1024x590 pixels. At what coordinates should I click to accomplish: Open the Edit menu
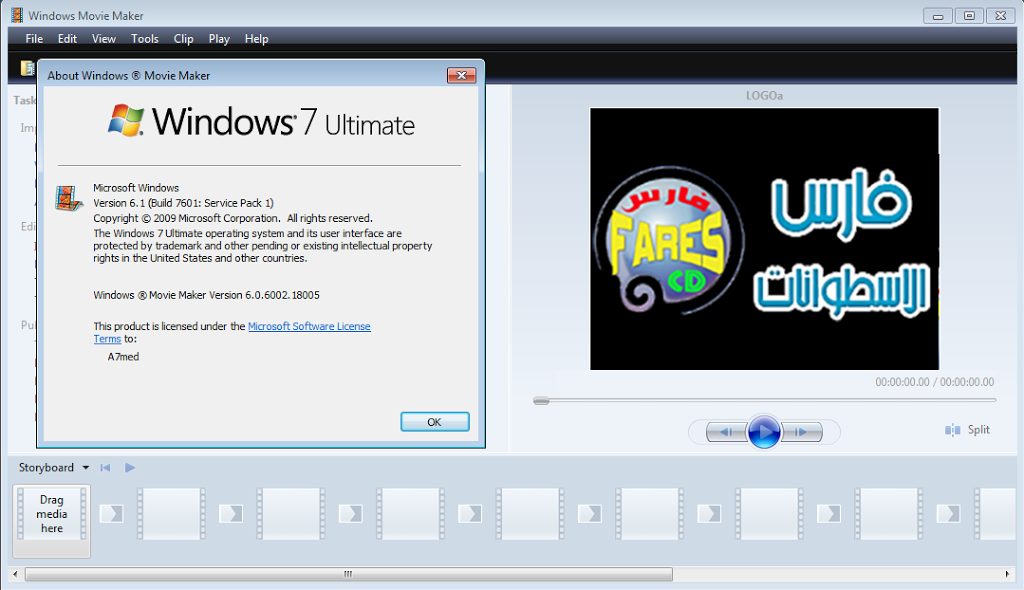point(67,39)
